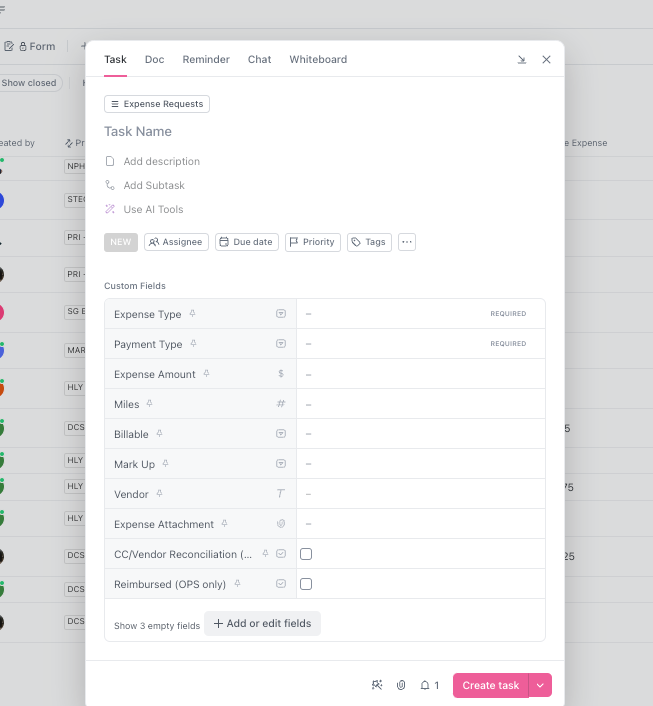The image size is (653, 706).
Task: Click the NEW status badge
Action: click(x=120, y=242)
